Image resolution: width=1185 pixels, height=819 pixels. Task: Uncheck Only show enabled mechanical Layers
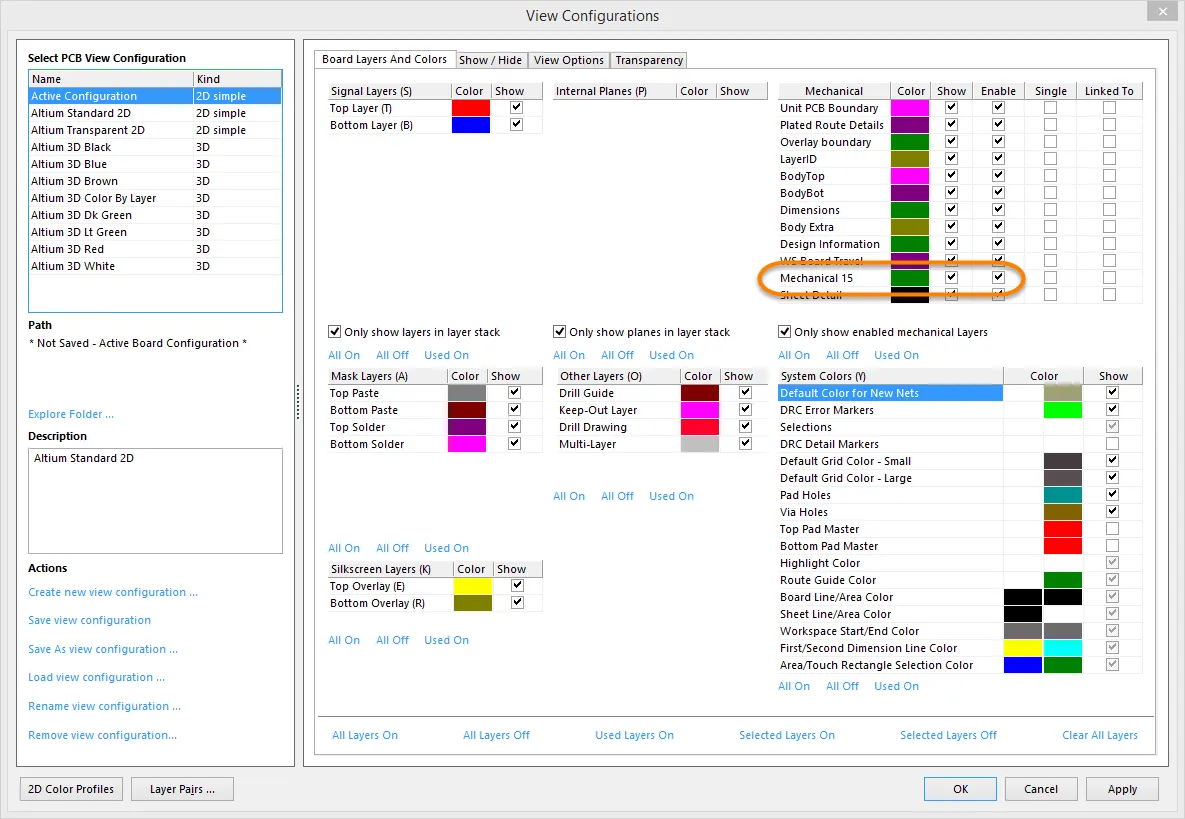click(x=784, y=332)
